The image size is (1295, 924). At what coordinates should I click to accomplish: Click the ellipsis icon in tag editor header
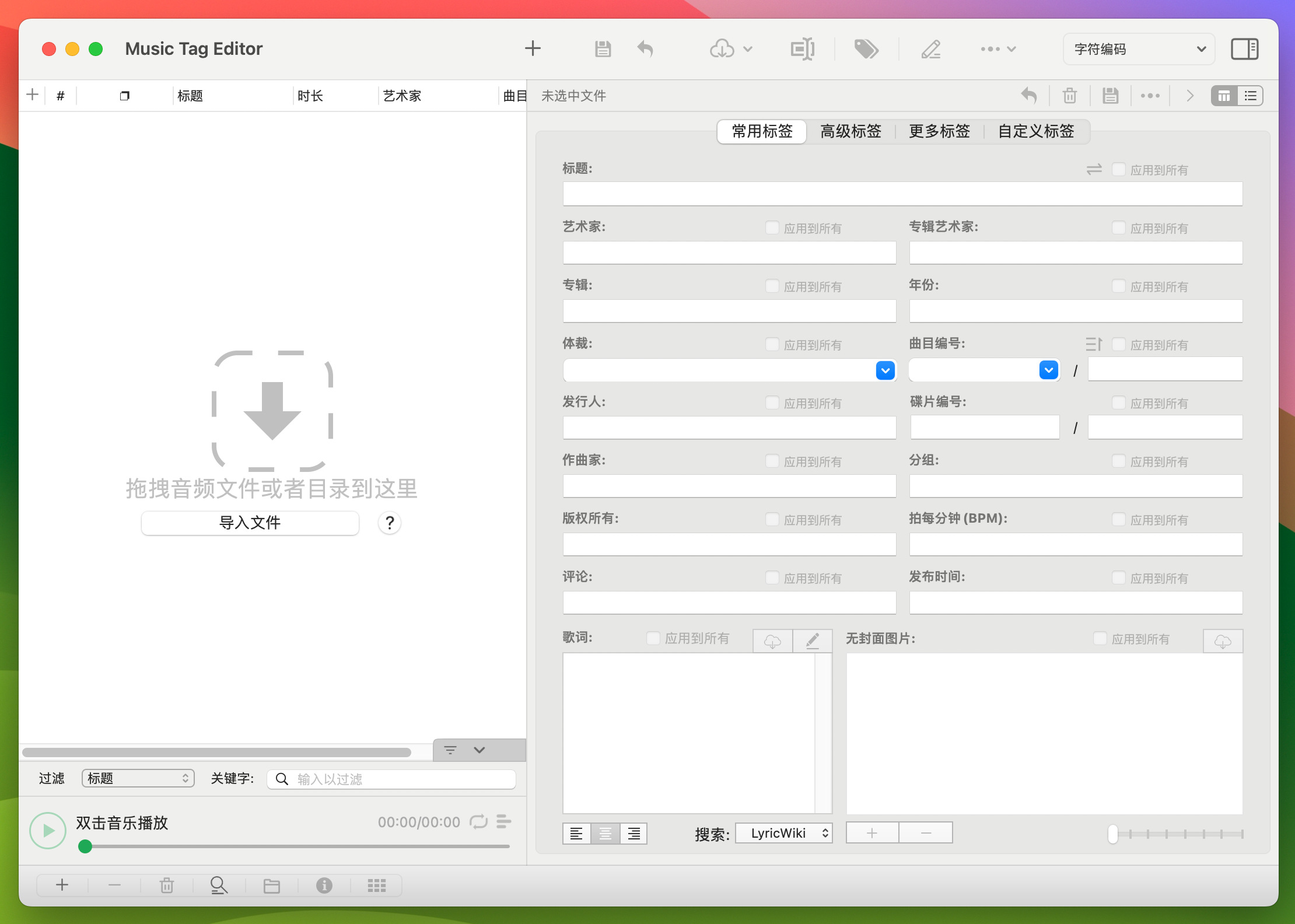1150,96
